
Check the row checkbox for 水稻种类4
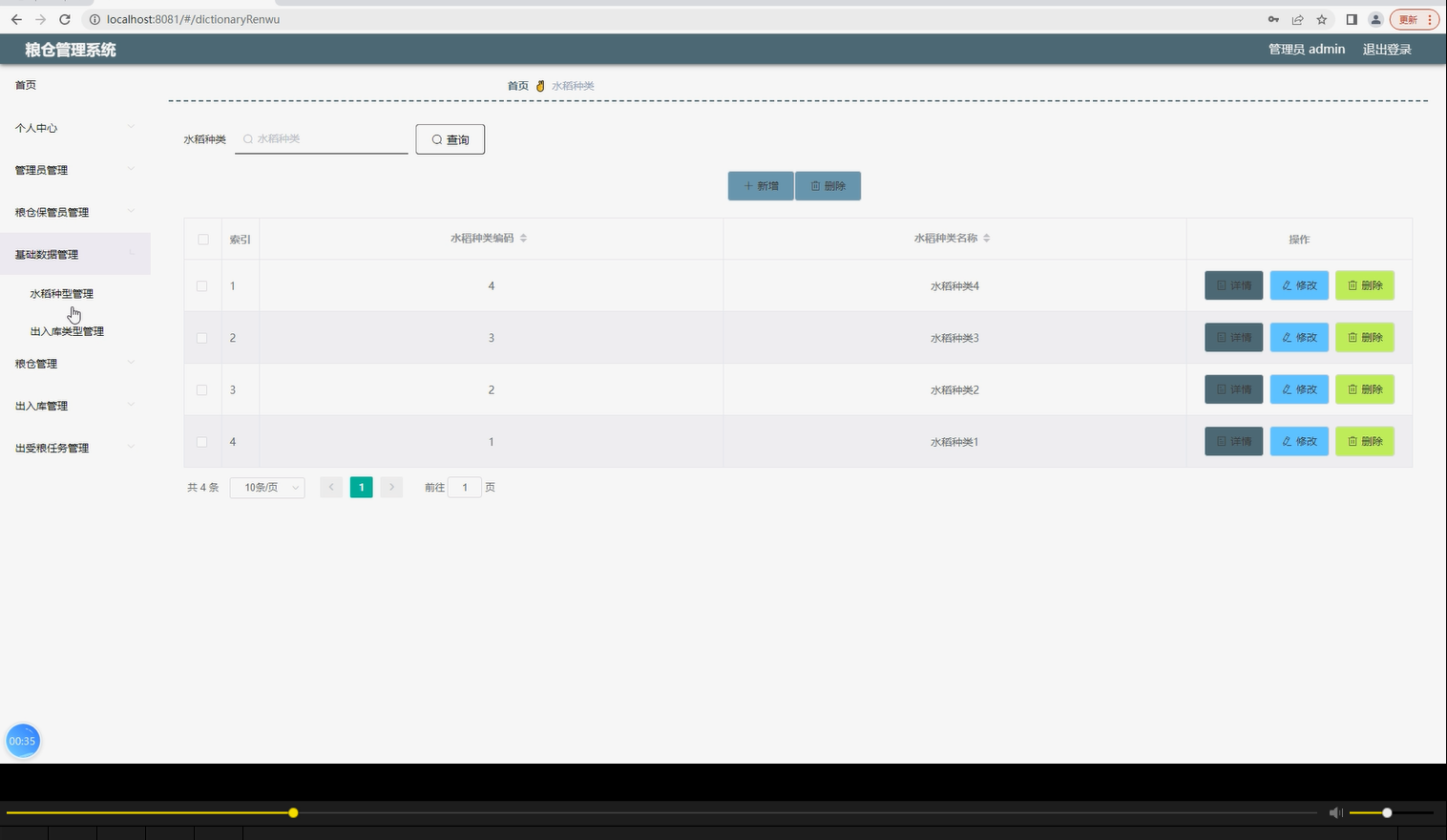click(201, 285)
